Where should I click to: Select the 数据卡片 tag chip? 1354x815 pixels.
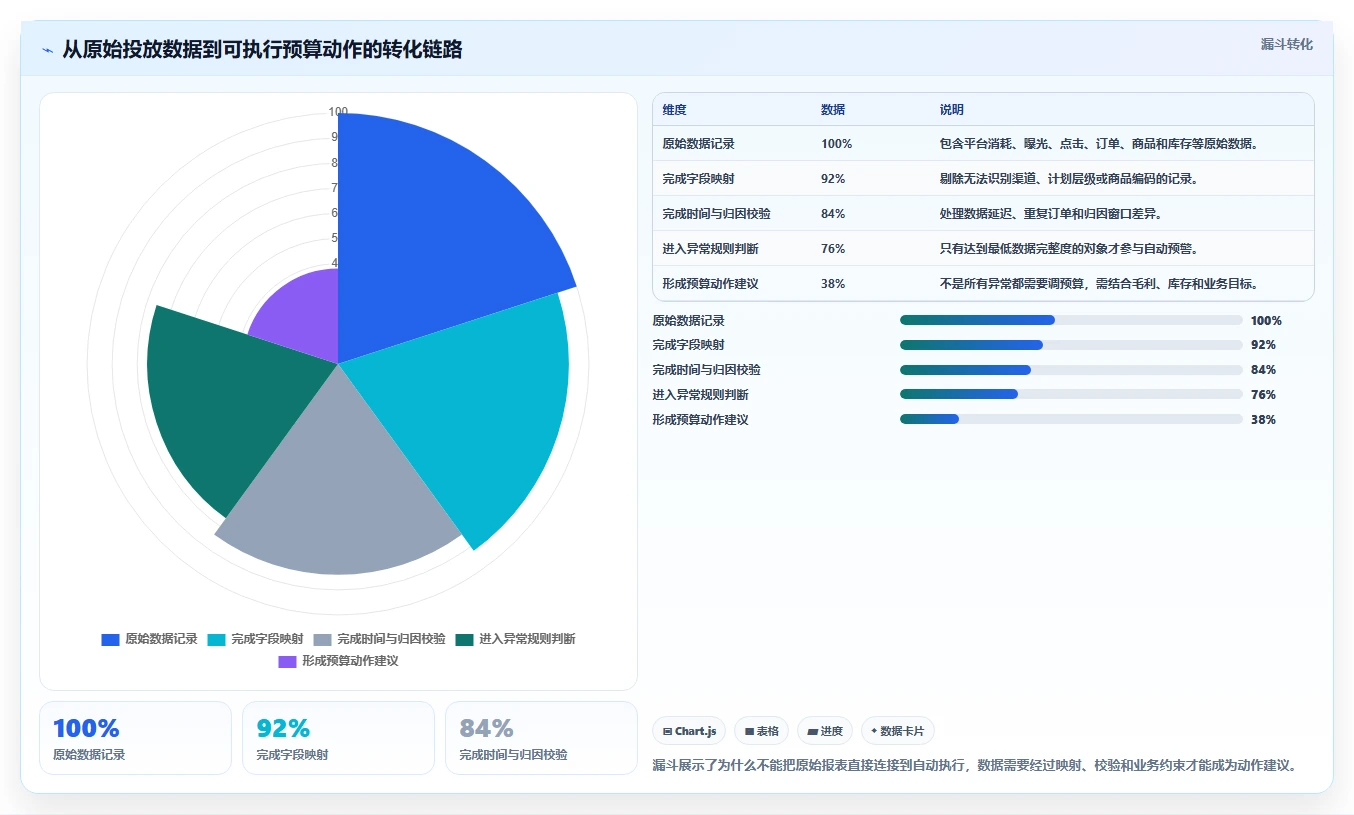[898, 731]
